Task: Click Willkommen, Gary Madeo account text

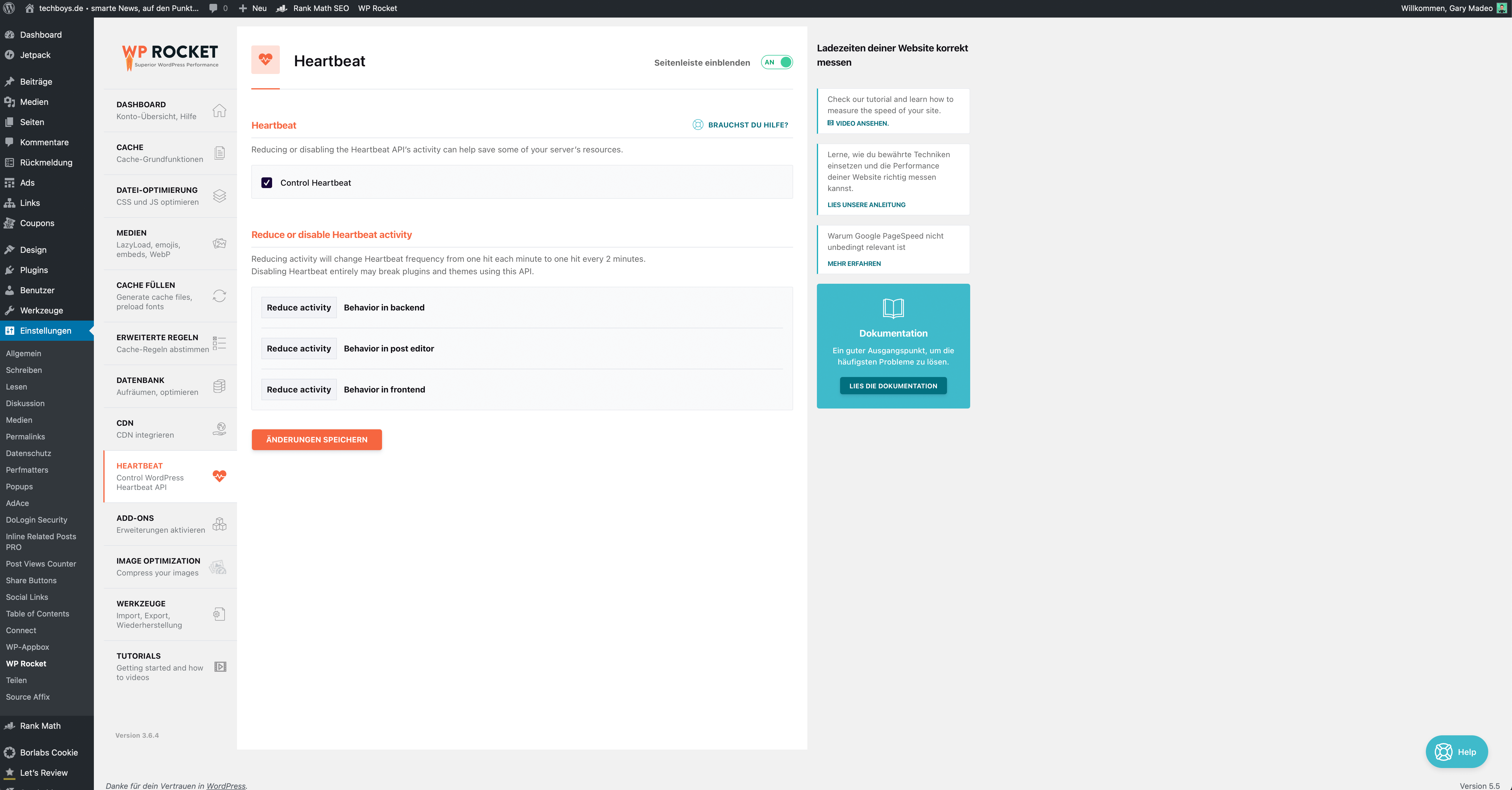Action: click(x=1446, y=8)
